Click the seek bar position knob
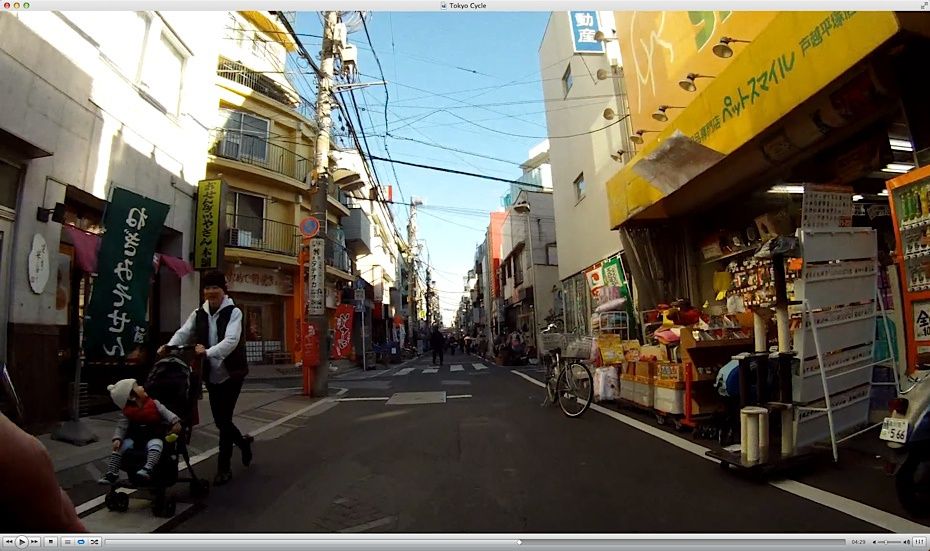This screenshot has height=551, width=930. [518, 541]
